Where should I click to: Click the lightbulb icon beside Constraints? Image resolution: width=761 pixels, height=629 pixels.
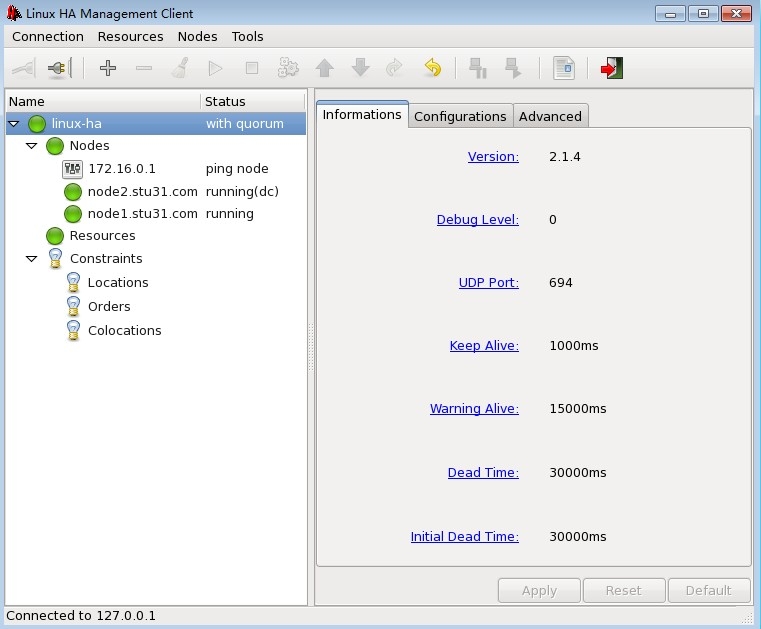(55, 258)
